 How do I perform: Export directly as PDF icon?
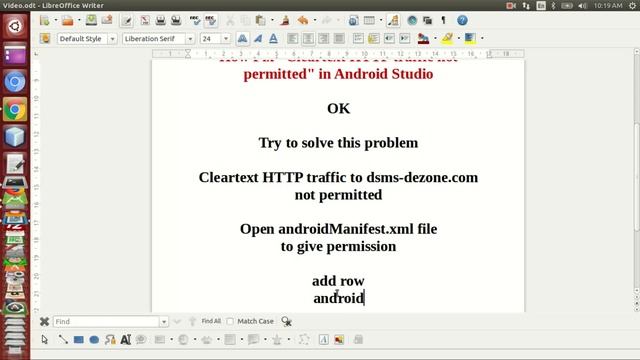145,20
